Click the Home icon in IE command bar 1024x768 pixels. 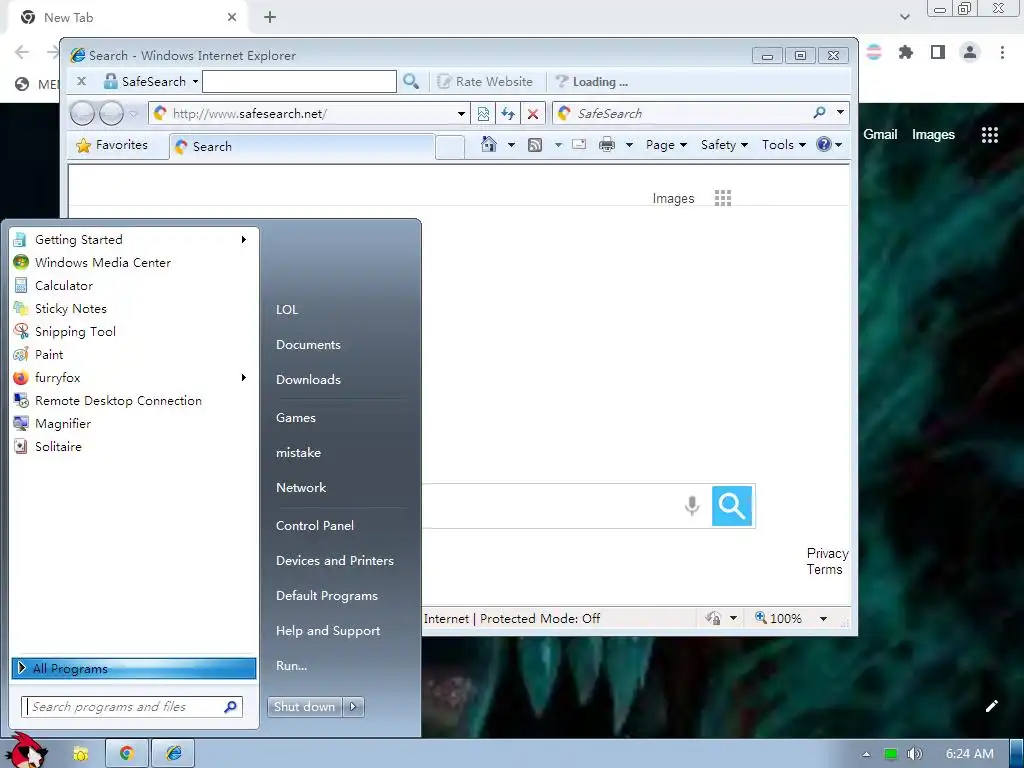[x=488, y=144]
